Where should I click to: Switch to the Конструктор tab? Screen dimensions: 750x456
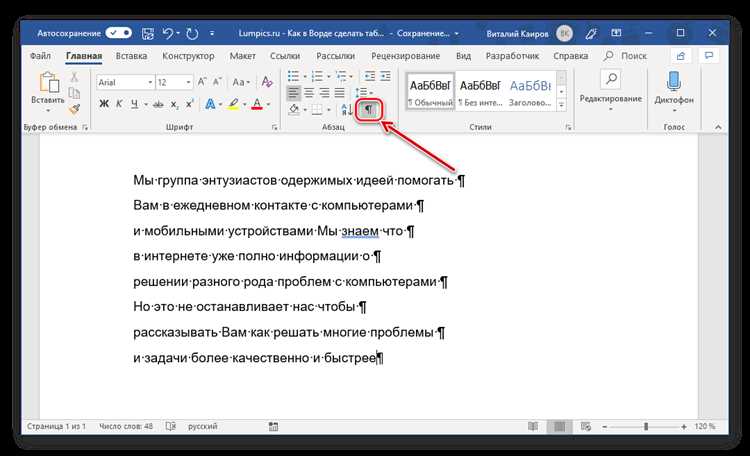[188, 56]
